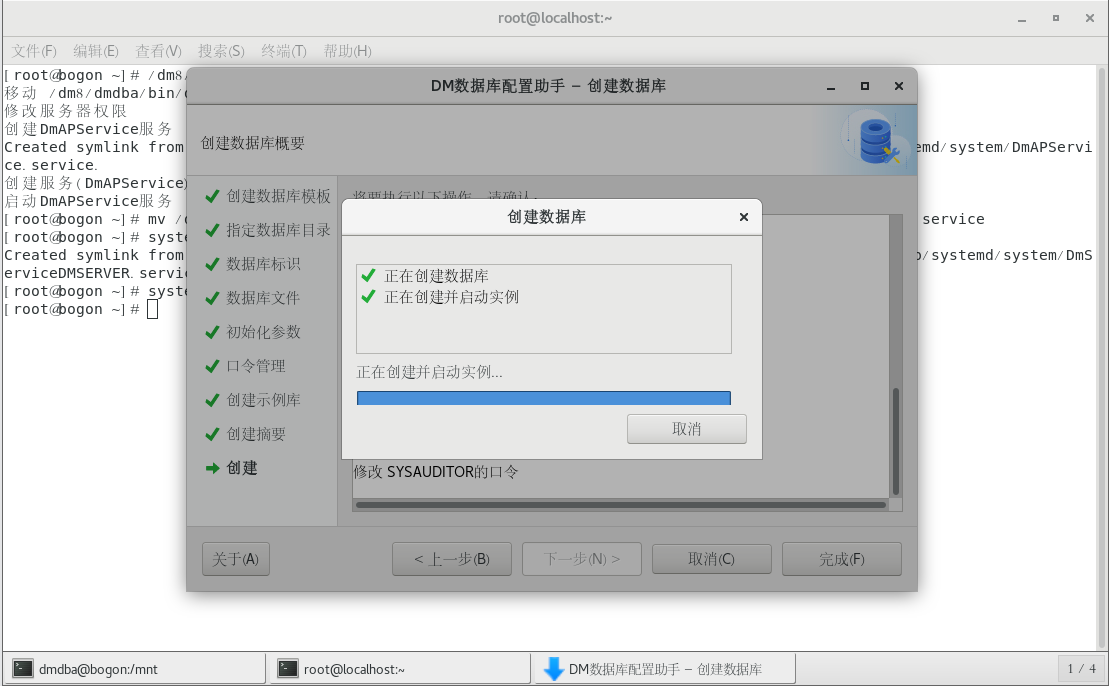Viewport: 1109px width, 686px height.
Task: Click the checkmark beside 创建数据库模板
Action: [212, 196]
